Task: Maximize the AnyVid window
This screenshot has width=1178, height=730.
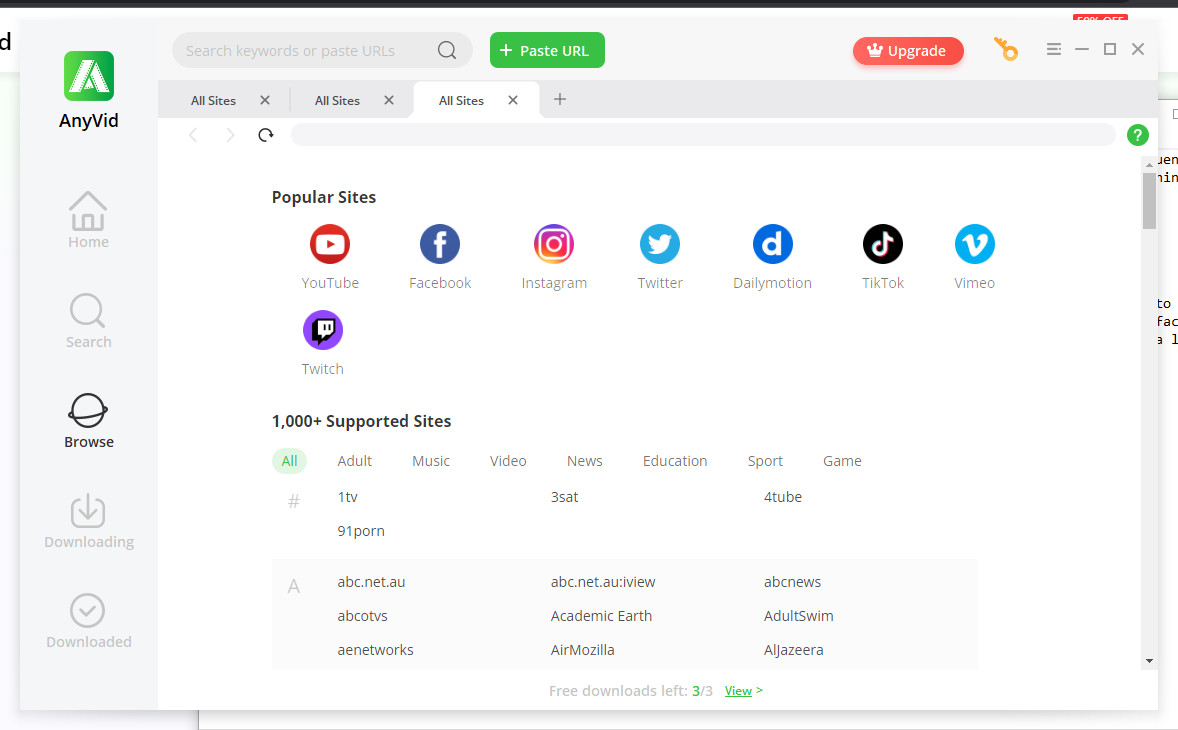Action: [1110, 49]
